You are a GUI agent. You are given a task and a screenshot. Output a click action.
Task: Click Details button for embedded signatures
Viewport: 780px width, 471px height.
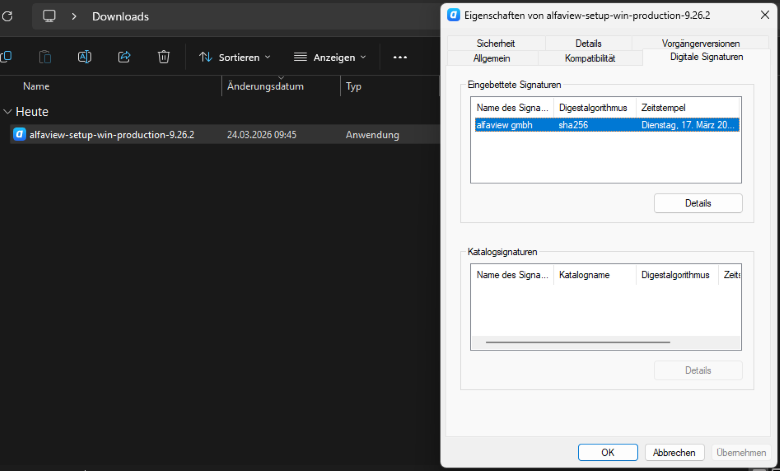[698, 203]
